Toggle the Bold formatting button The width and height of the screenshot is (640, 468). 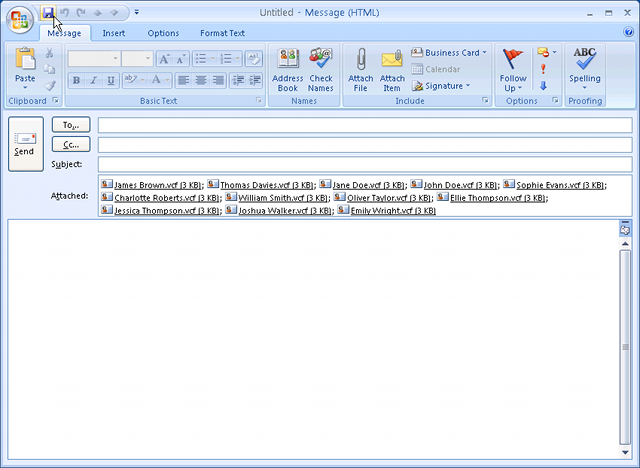point(76,80)
